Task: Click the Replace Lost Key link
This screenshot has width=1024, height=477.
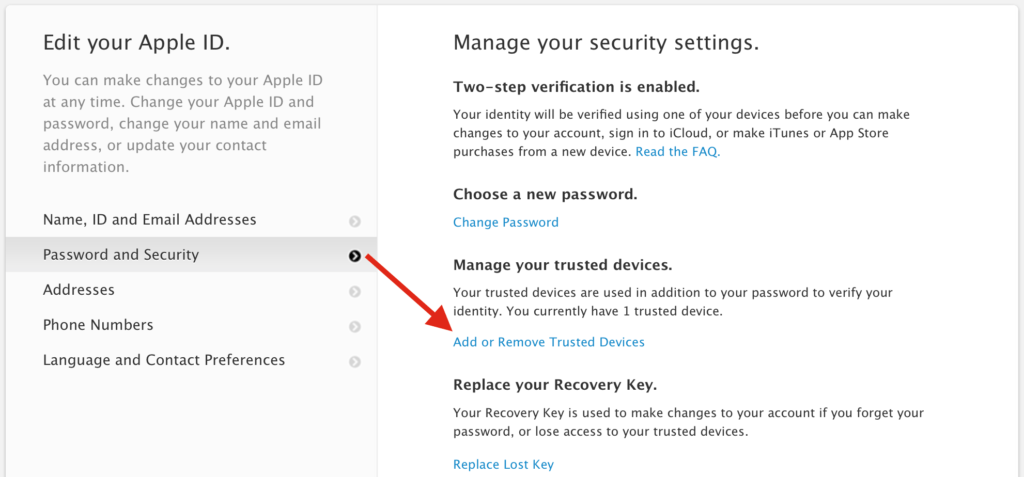Action: [x=503, y=464]
